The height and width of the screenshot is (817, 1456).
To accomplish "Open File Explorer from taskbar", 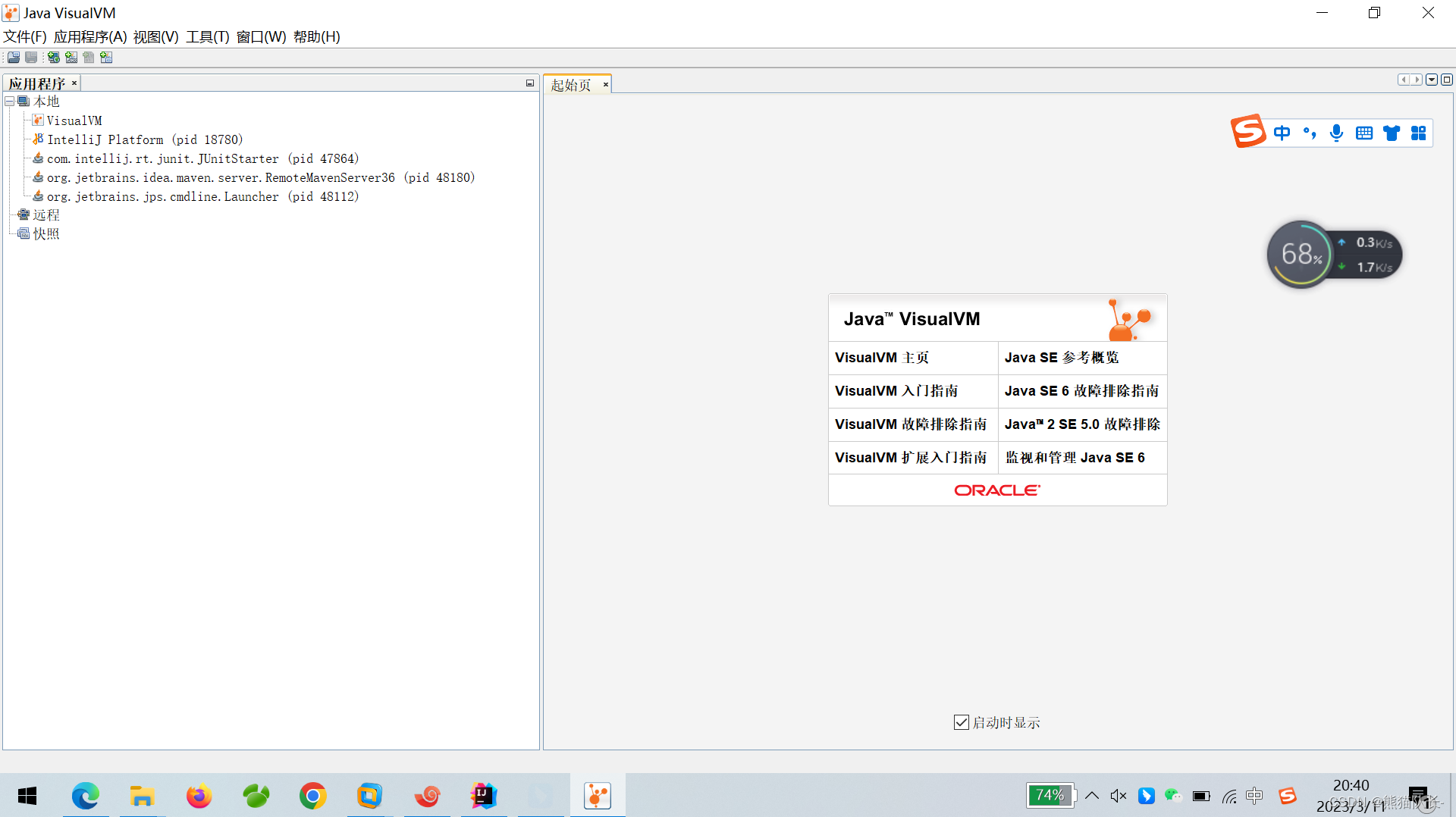I will [x=142, y=796].
